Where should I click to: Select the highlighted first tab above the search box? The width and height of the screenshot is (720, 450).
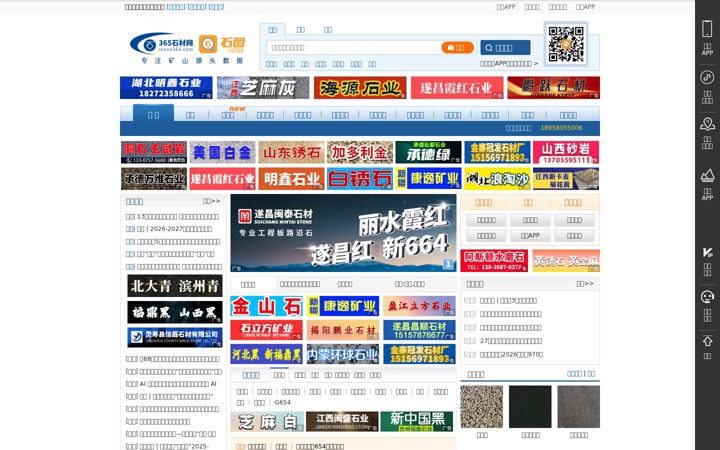coord(272,29)
